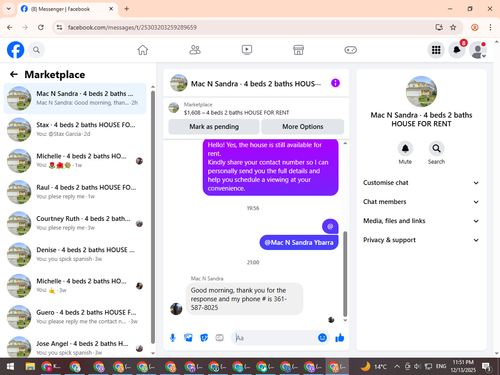500x375 pixels.
Task: Open the Marketplace listing $1,608 link
Action: [x=236, y=113]
